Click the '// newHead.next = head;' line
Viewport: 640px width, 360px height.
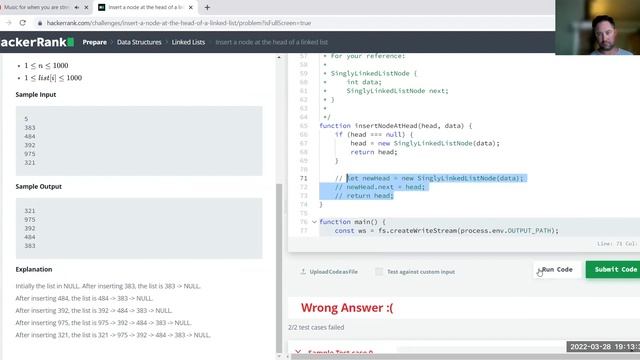(380, 187)
